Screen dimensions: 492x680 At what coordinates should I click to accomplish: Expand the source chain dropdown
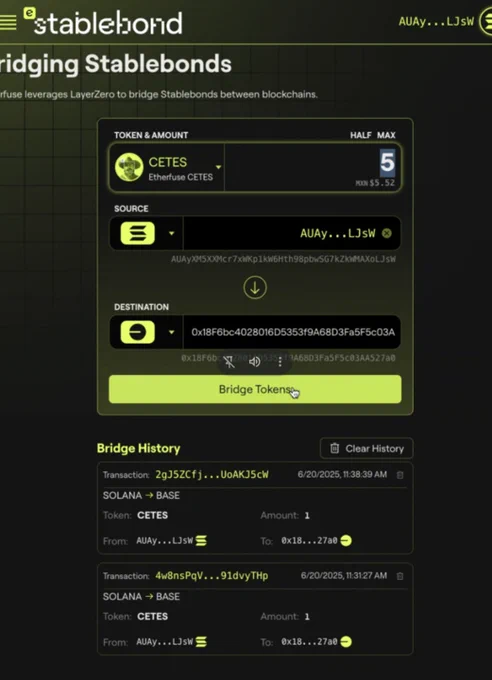click(x=171, y=233)
